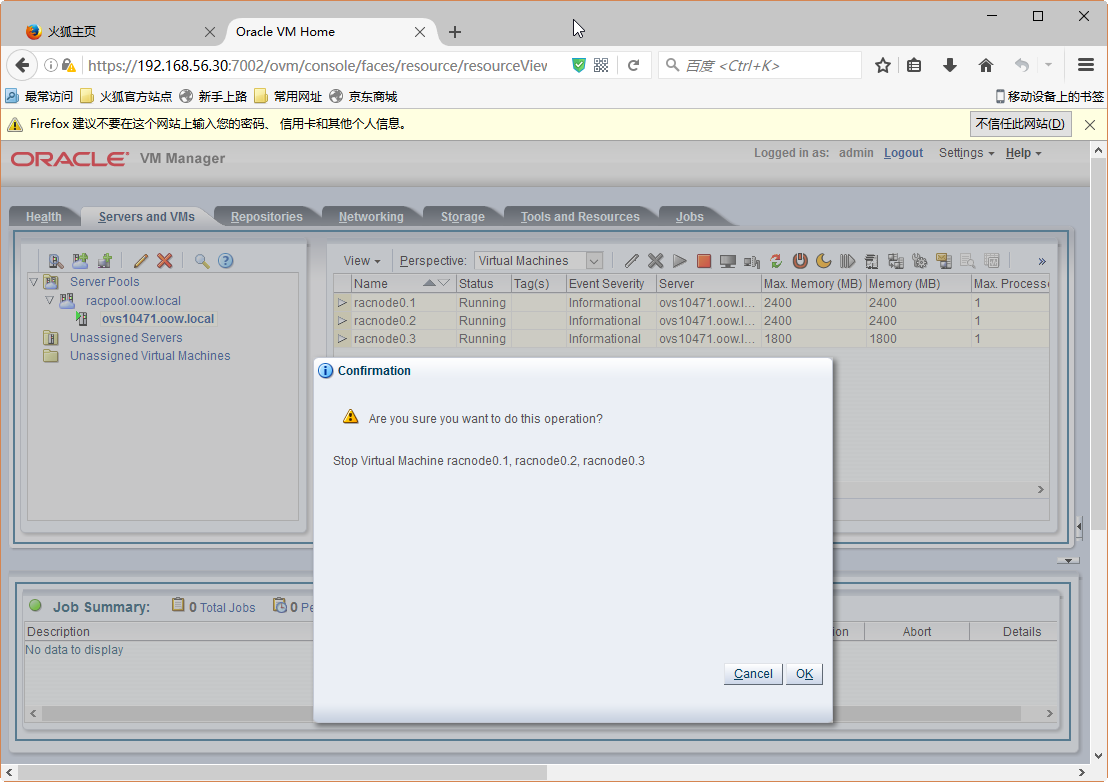Dismiss the Firefox warning bar with X
Image resolution: width=1108 pixels, height=782 pixels.
click(1090, 125)
